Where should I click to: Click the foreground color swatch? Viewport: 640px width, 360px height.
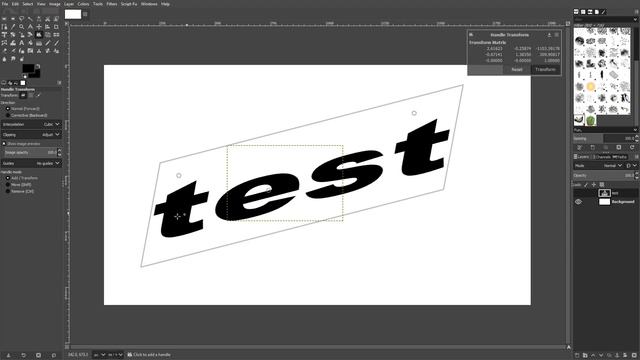click(x=28, y=68)
